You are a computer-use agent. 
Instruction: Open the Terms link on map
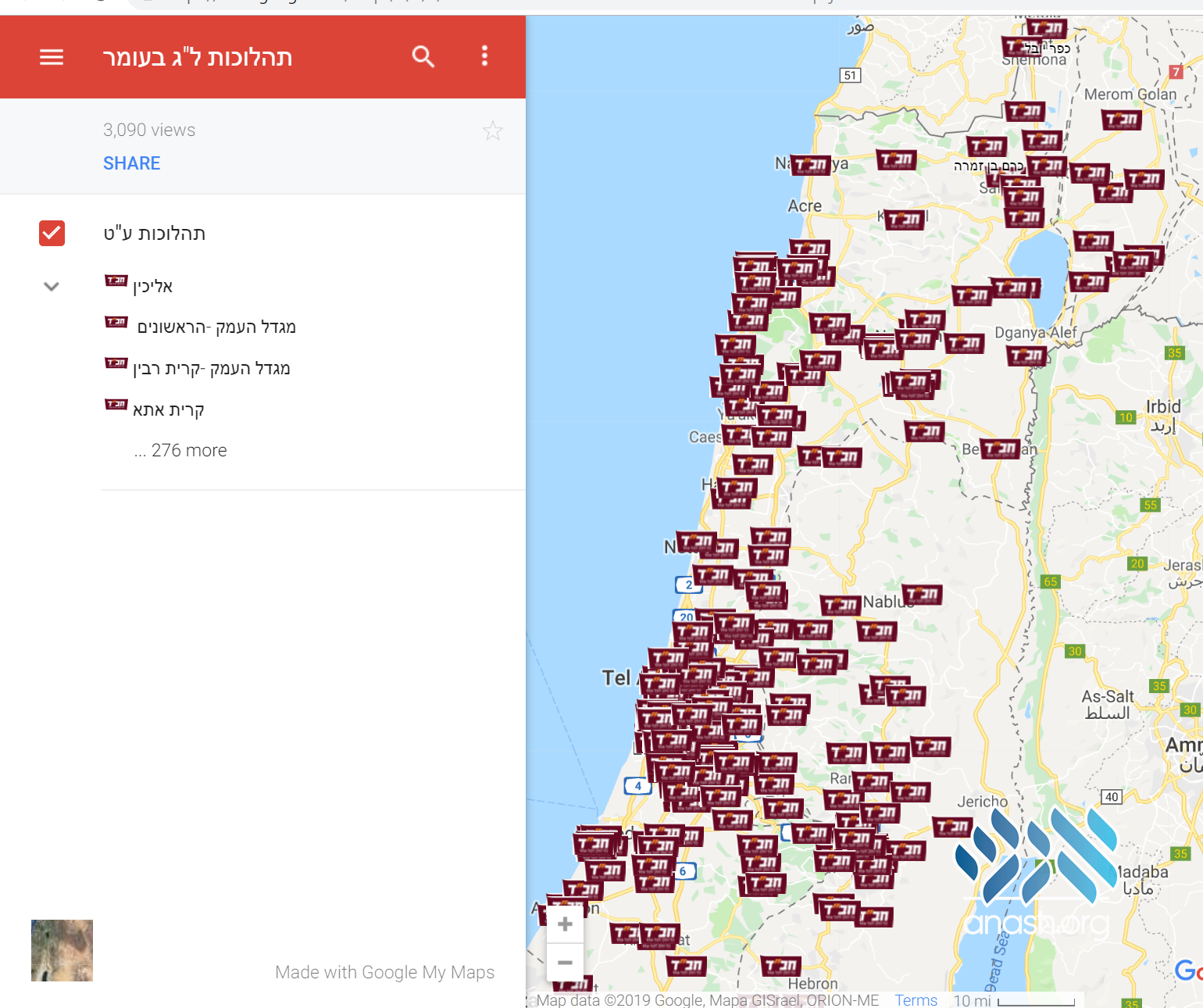tap(916, 1000)
